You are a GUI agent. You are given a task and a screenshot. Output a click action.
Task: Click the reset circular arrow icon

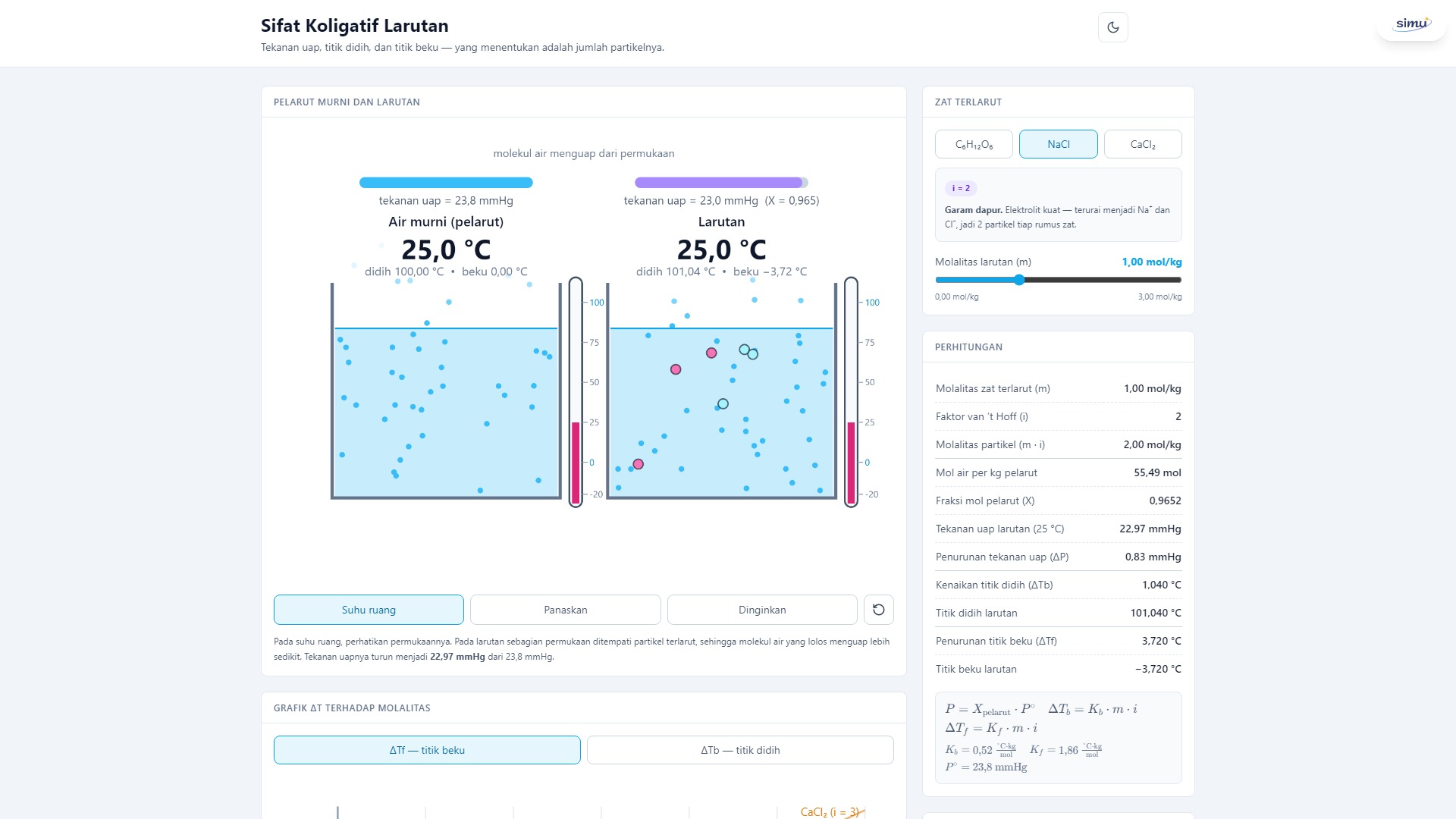pyautogui.click(x=878, y=610)
